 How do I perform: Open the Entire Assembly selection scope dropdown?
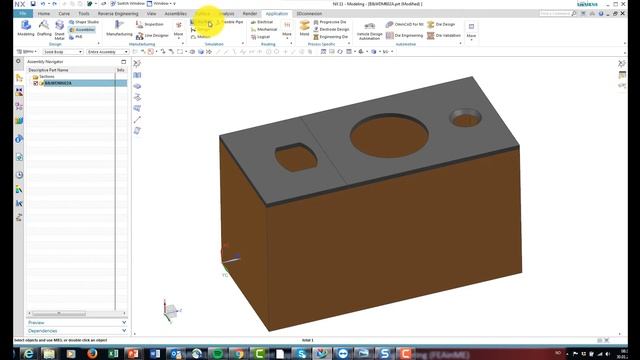point(108,52)
